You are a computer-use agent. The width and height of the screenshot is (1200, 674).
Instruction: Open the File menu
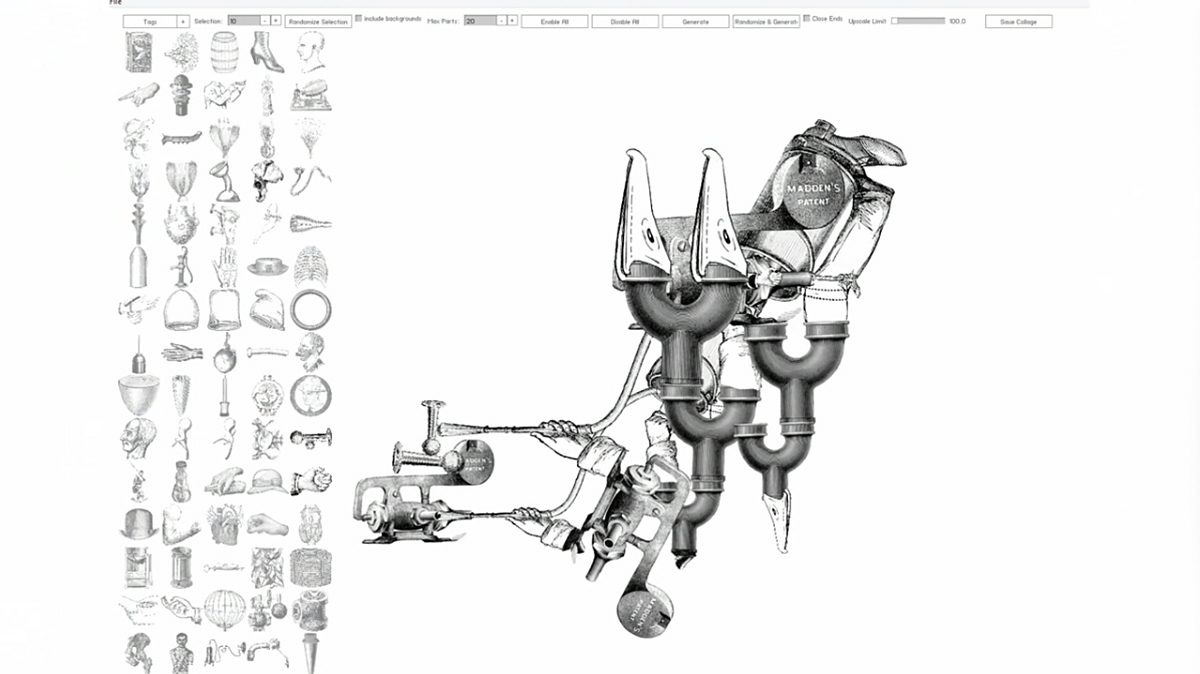pyautogui.click(x=115, y=3)
